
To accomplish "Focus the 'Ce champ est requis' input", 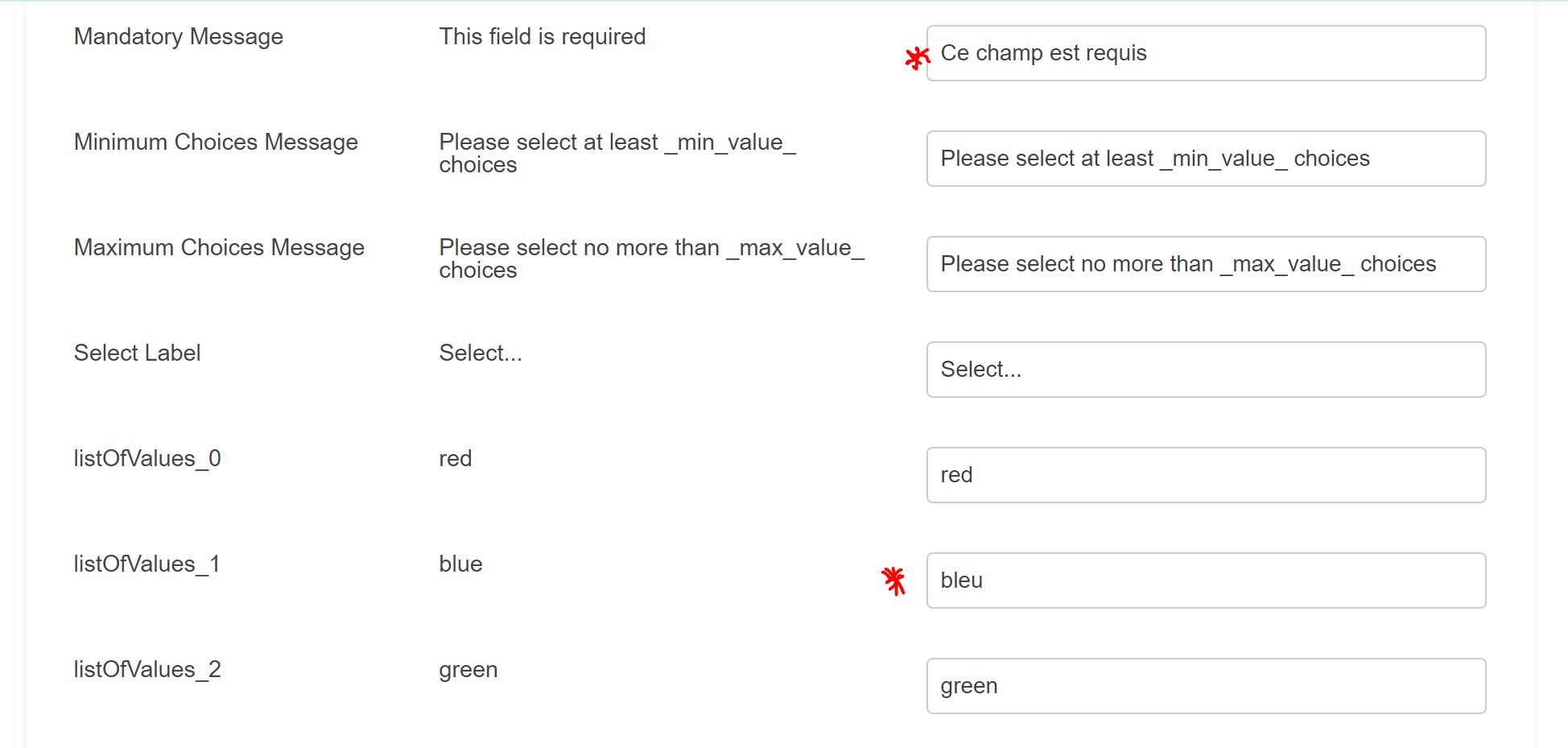I will 1206,53.
